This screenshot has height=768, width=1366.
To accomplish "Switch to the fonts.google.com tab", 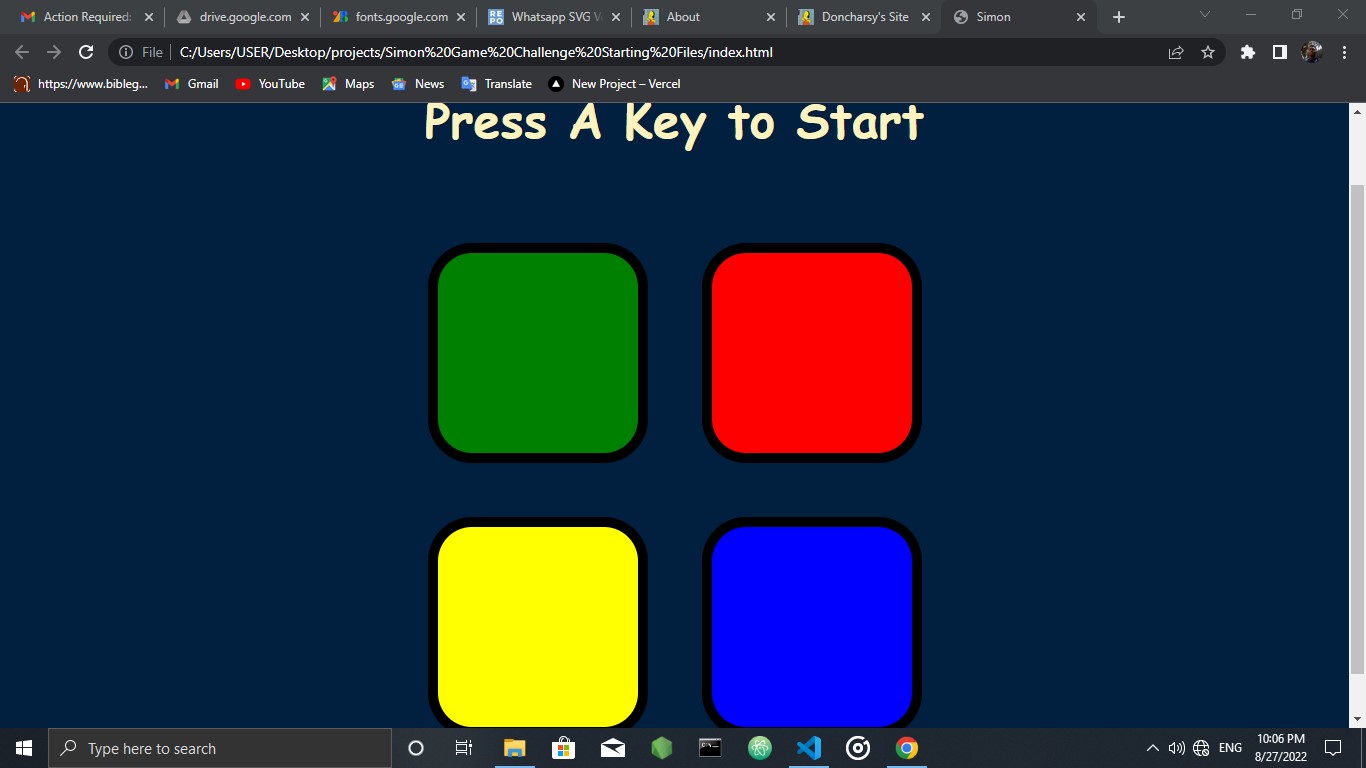I will [400, 17].
